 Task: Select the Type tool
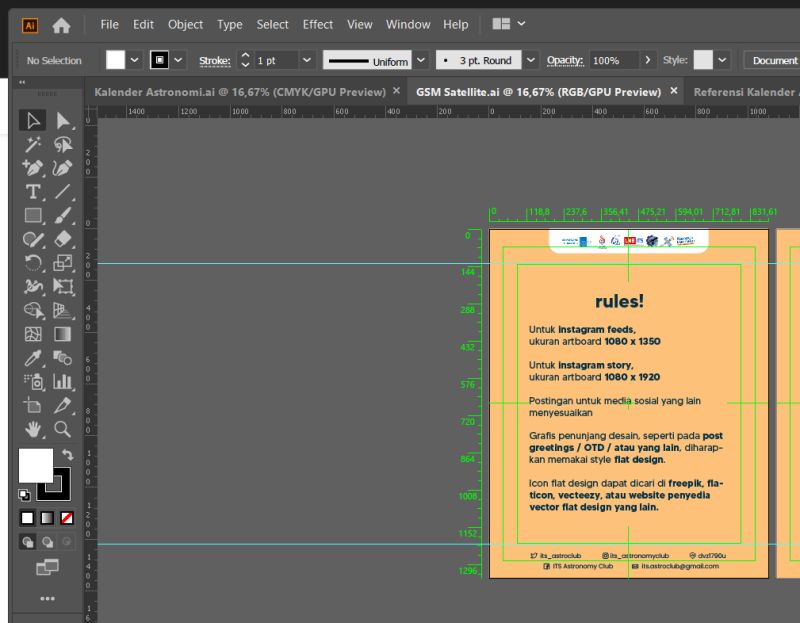pos(31,191)
